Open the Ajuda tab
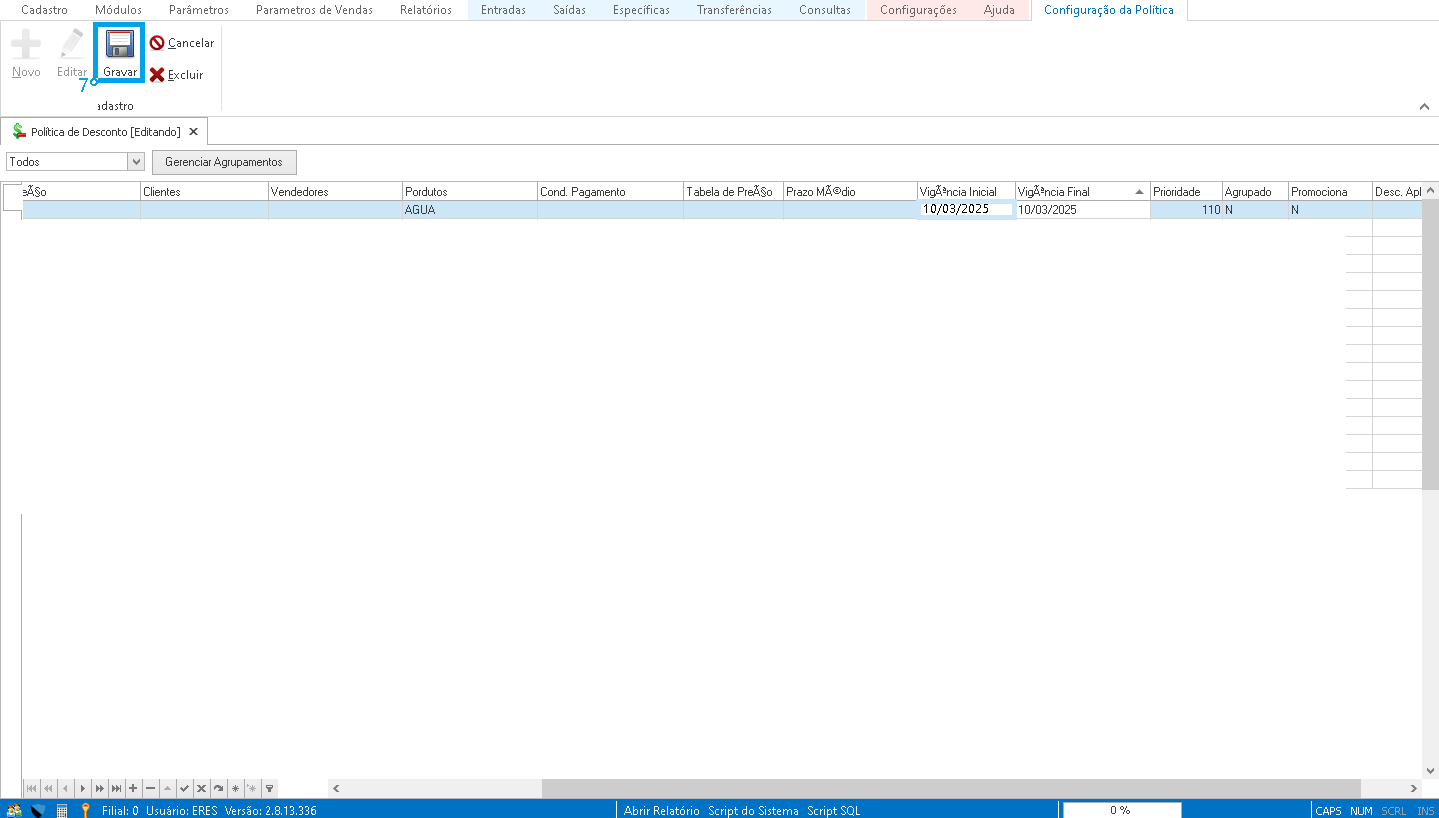1439x818 pixels. [x=999, y=10]
